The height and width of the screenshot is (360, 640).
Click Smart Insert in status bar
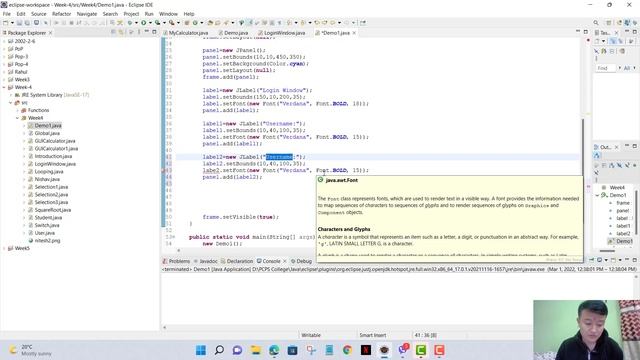[x=372, y=335]
